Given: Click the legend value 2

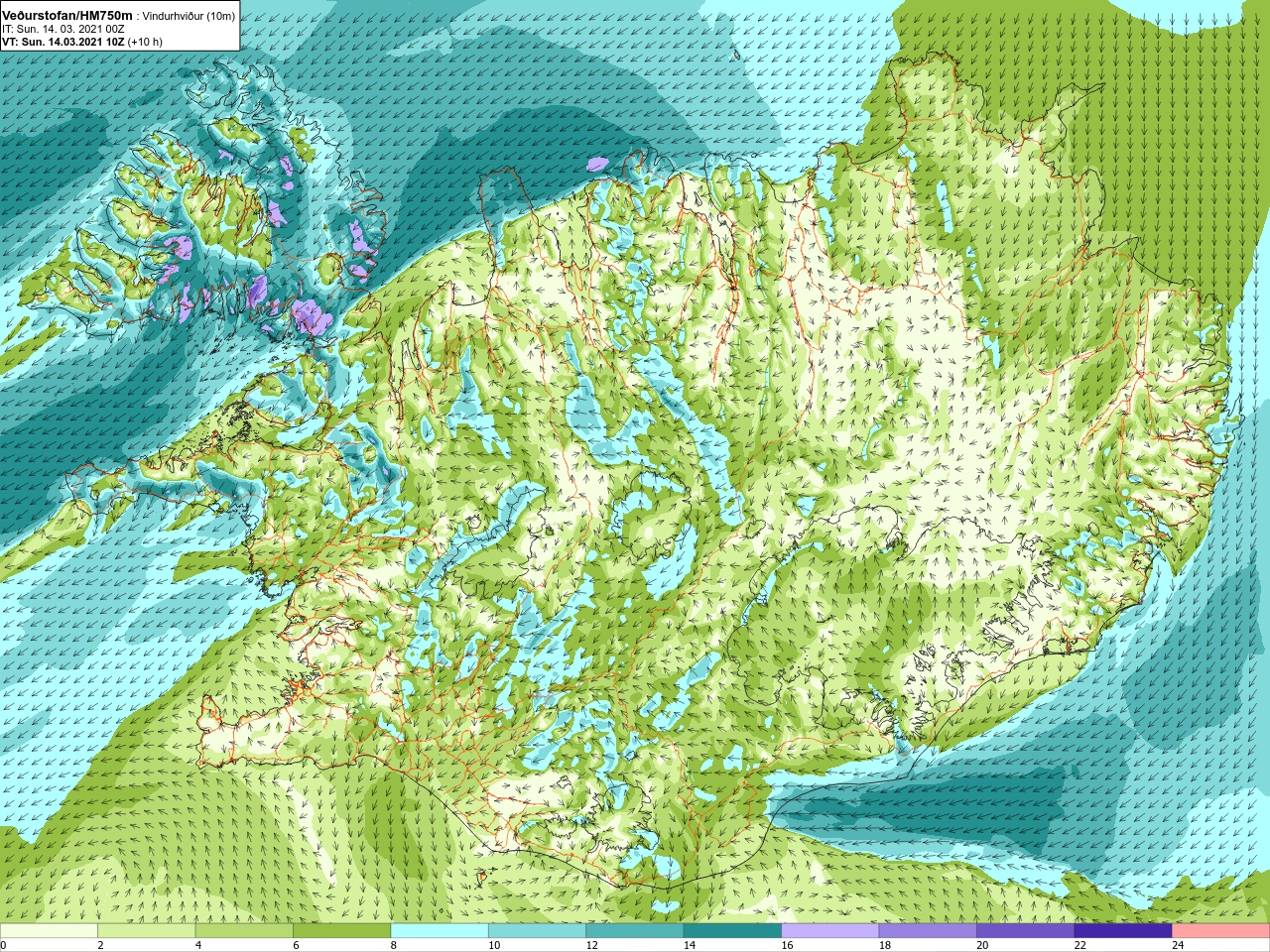Looking at the screenshot, I should click(101, 945).
